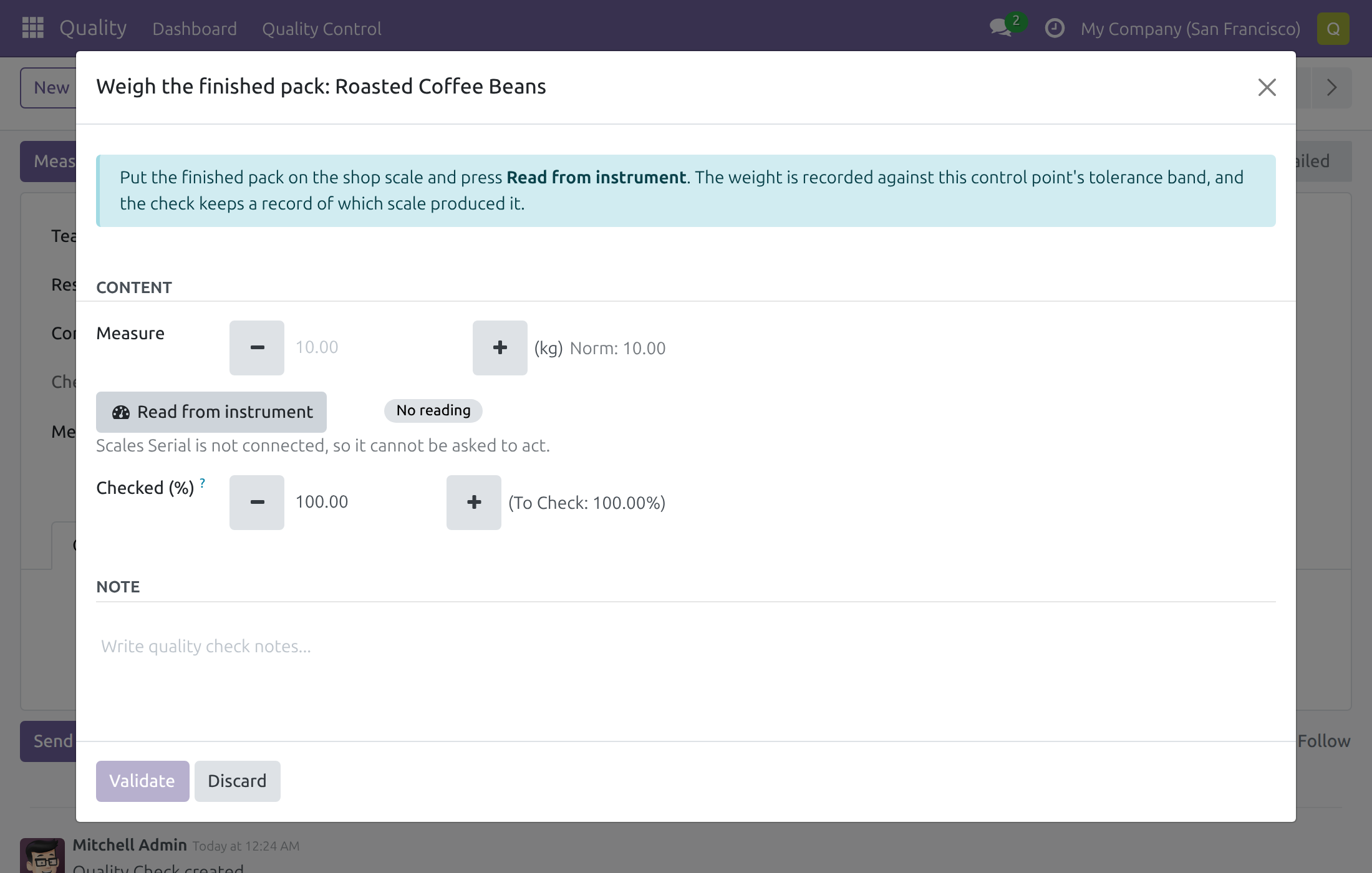Viewport: 1372px width, 873px height.
Task: Decrease Measure value with minus button
Action: coord(256,347)
